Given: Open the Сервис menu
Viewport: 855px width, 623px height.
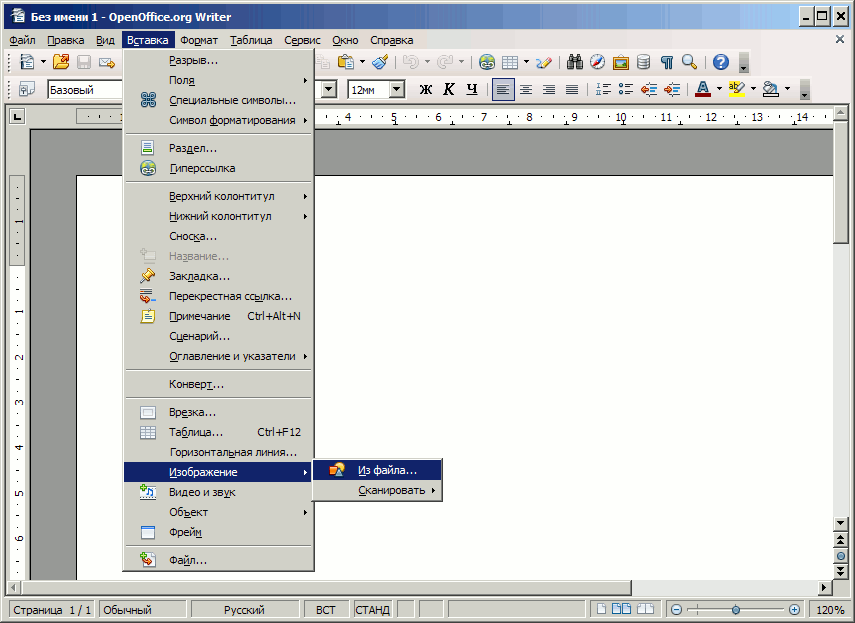Looking at the screenshot, I should [x=302, y=40].
